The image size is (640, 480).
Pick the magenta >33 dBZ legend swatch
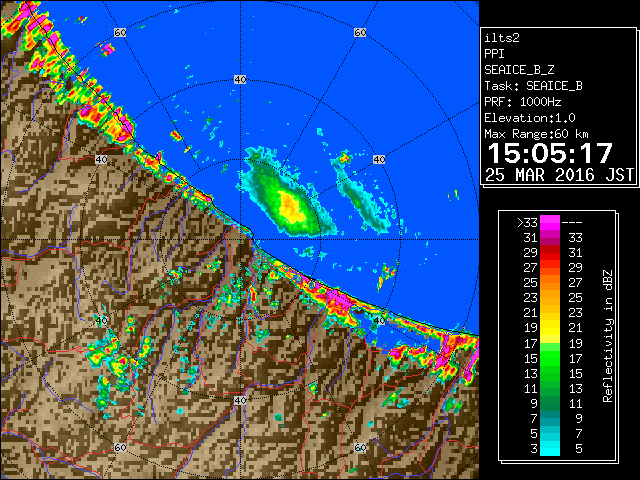tap(550, 223)
